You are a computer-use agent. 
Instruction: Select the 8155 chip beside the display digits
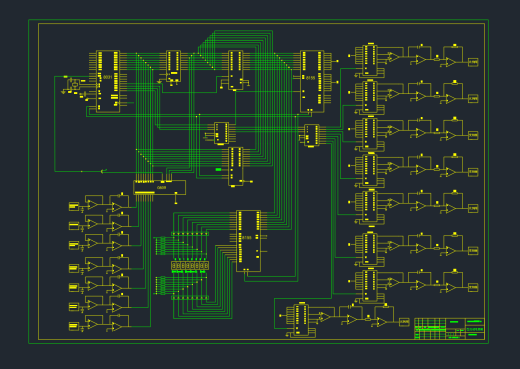coord(248,241)
